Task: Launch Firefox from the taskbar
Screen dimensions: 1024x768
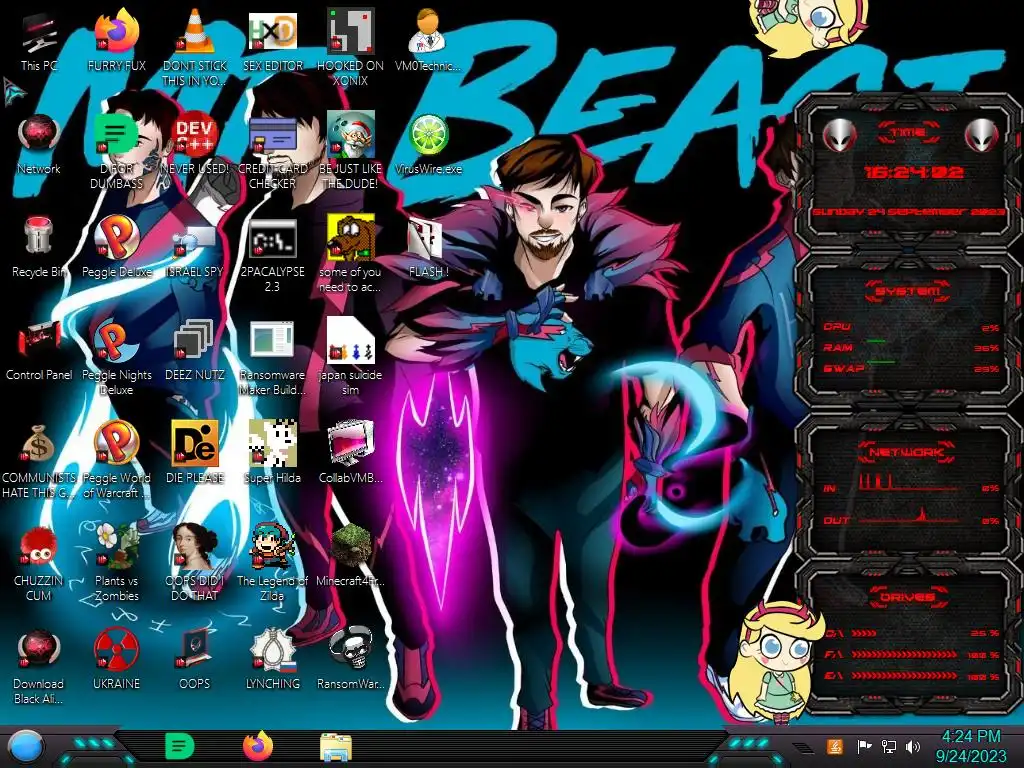Action: point(257,746)
